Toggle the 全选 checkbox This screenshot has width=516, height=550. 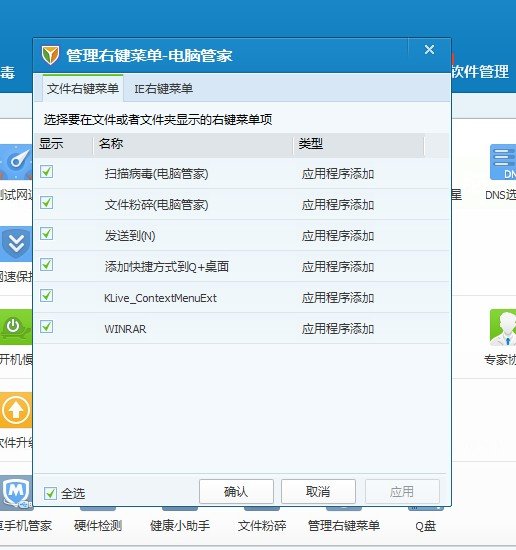tap(50, 494)
